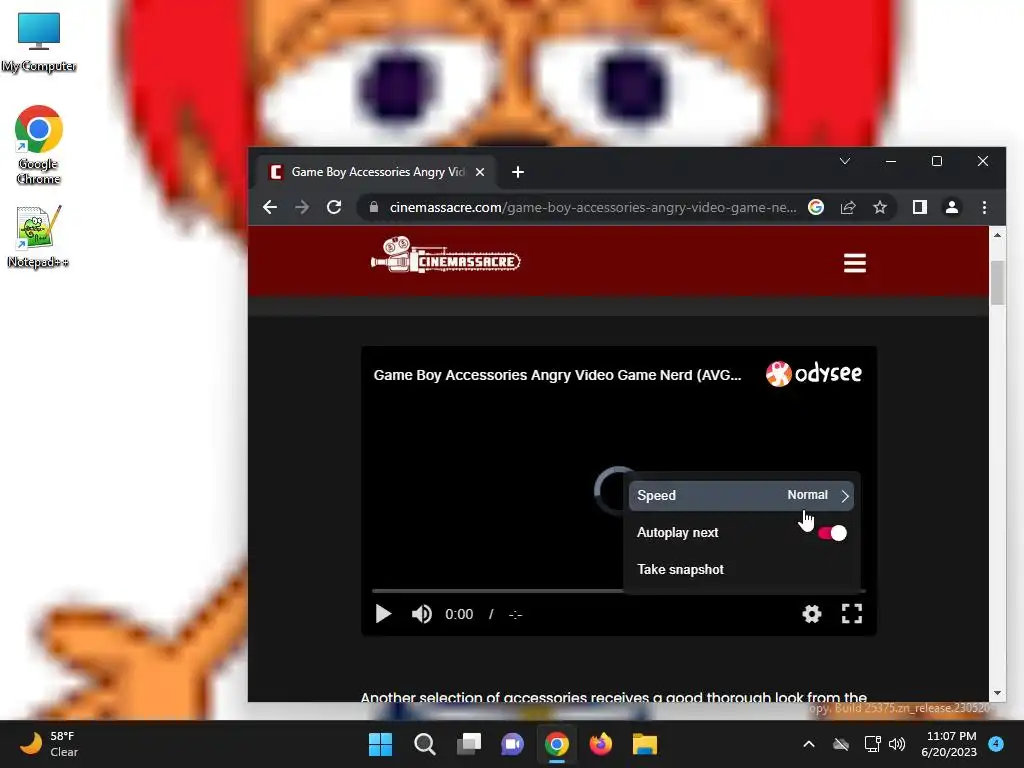Viewport: 1024px width, 768px height.
Task: Go to Cinemassacre home logo
Action: (x=445, y=256)
